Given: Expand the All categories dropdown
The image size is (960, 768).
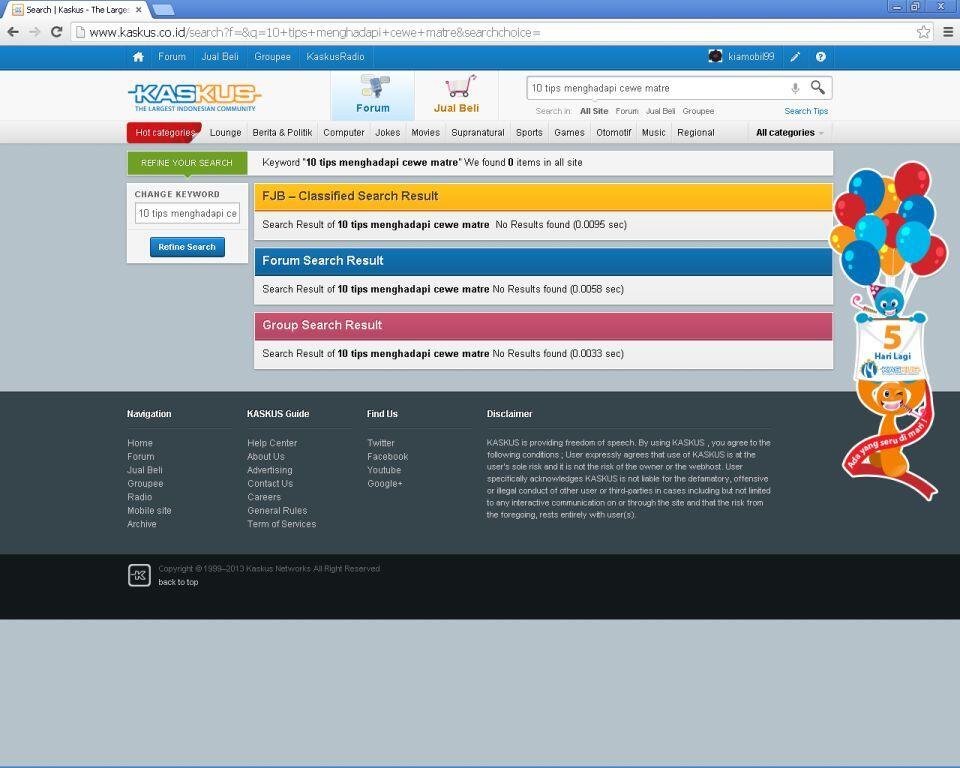Looking at the screenshot, I should pos(789,133).
